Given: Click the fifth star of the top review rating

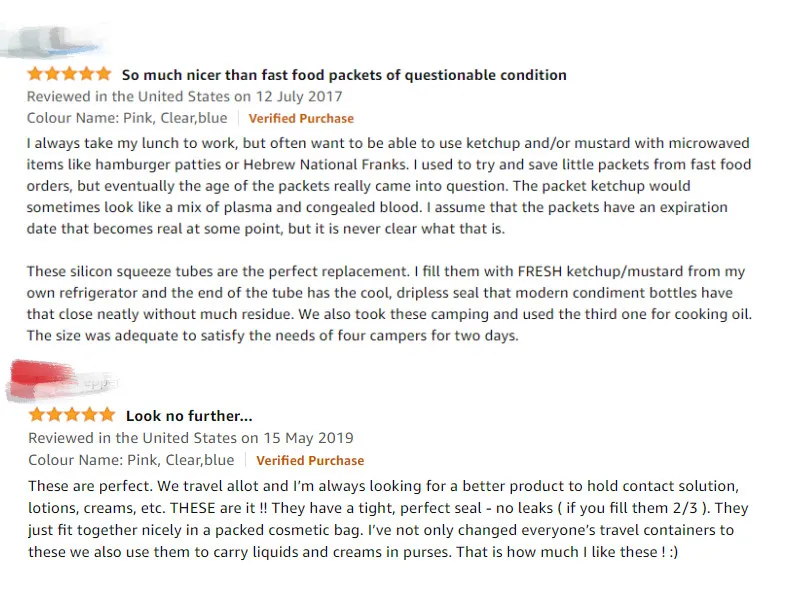Looking at the screenshot, I should (104, 74).
